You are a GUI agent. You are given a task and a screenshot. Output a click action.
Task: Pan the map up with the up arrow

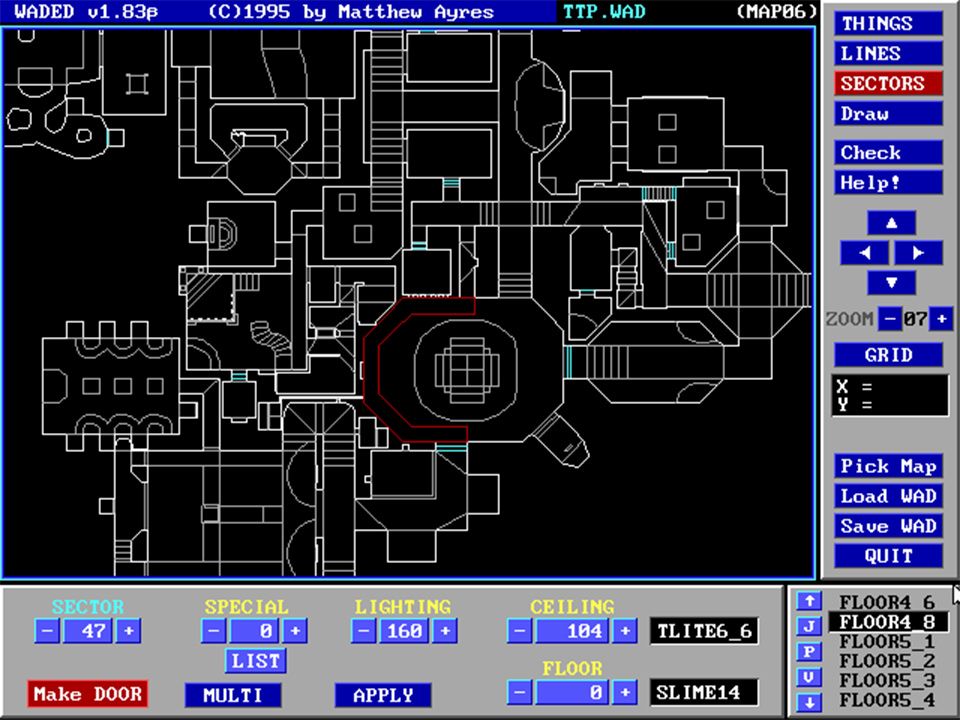pos(891,223)
